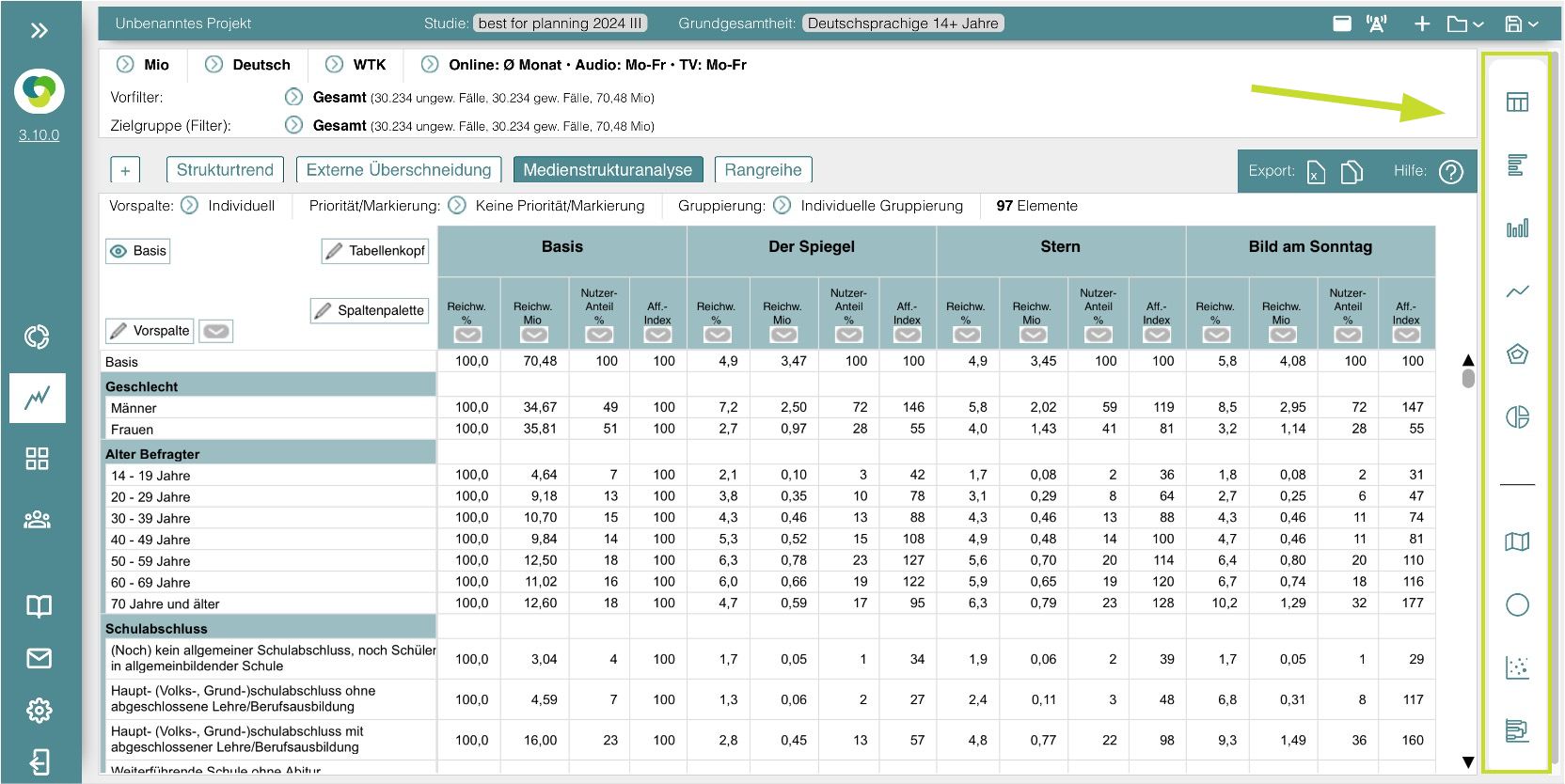Screen dimensions: 1565x784
Task: Open the map visualization
Action: [x=1517, y=541]
